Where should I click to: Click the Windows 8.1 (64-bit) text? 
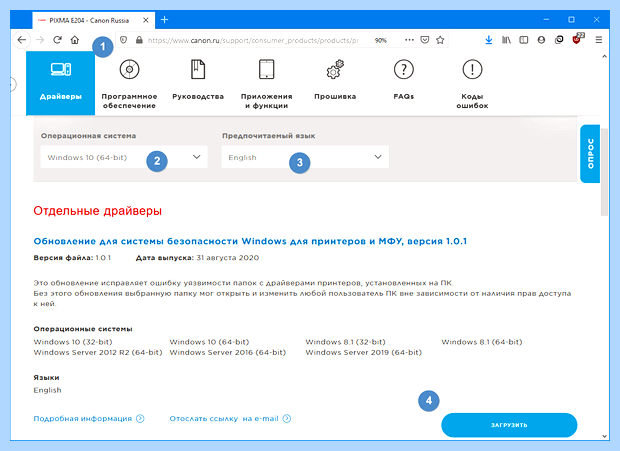(x=482, y=342)
